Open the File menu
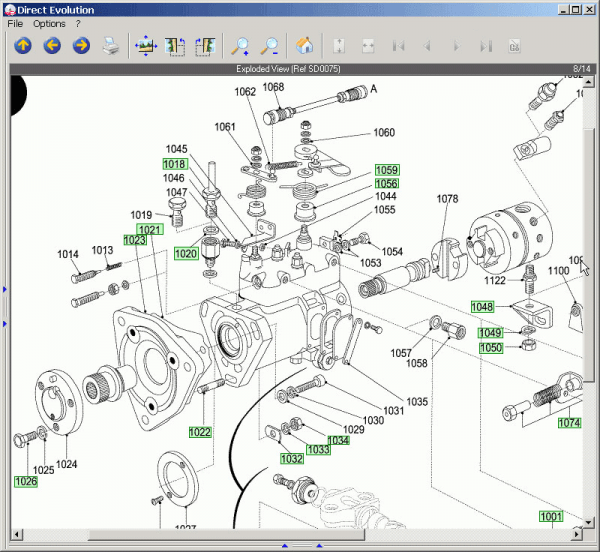The height and width of the screenshot is (552, 600). click(x=15, y=23)
